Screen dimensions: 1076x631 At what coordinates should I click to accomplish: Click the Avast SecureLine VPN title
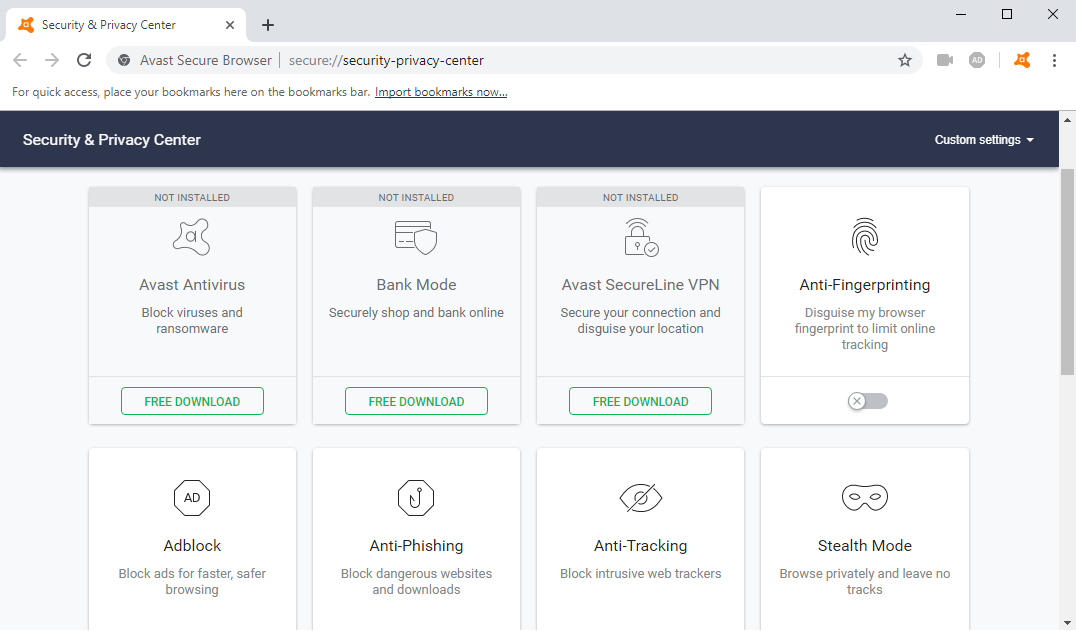coord(640,285)
